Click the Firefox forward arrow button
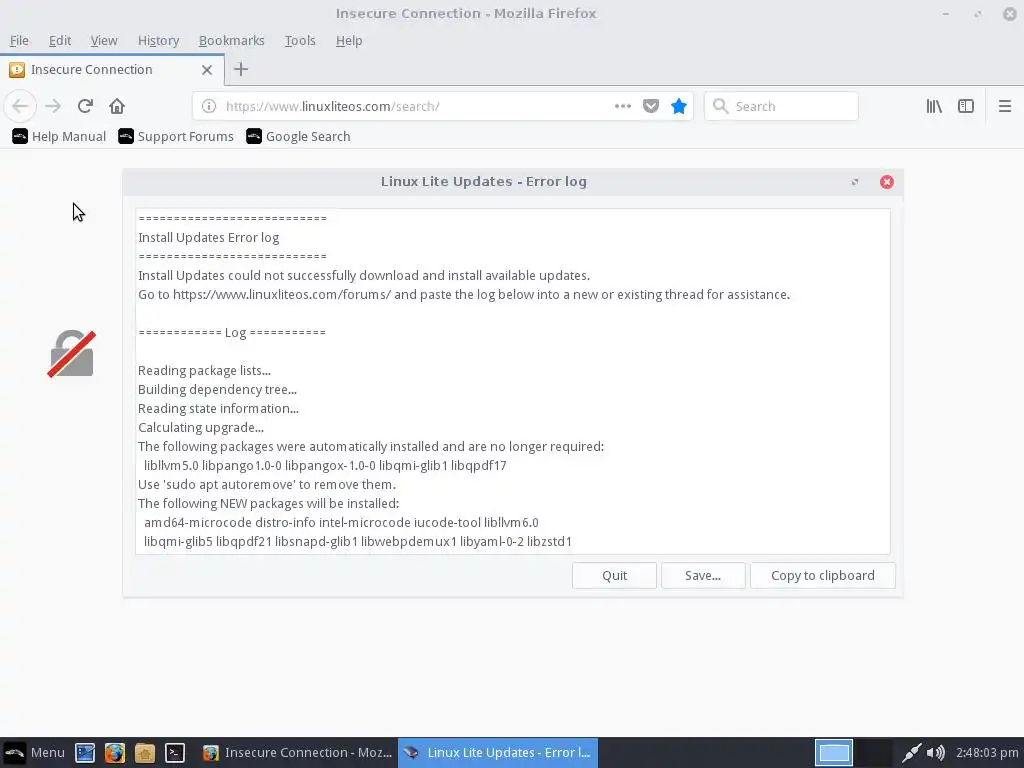The width and height of the screenshot is (1024, 768). [x=53, y=106]
